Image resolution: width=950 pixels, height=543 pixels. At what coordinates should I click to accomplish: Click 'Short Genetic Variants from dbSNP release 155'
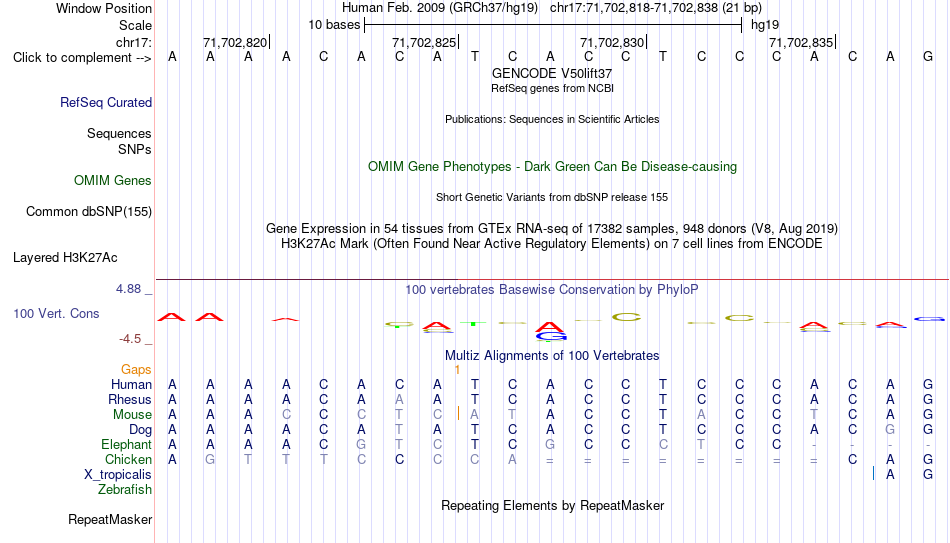[x=552, y=197]
